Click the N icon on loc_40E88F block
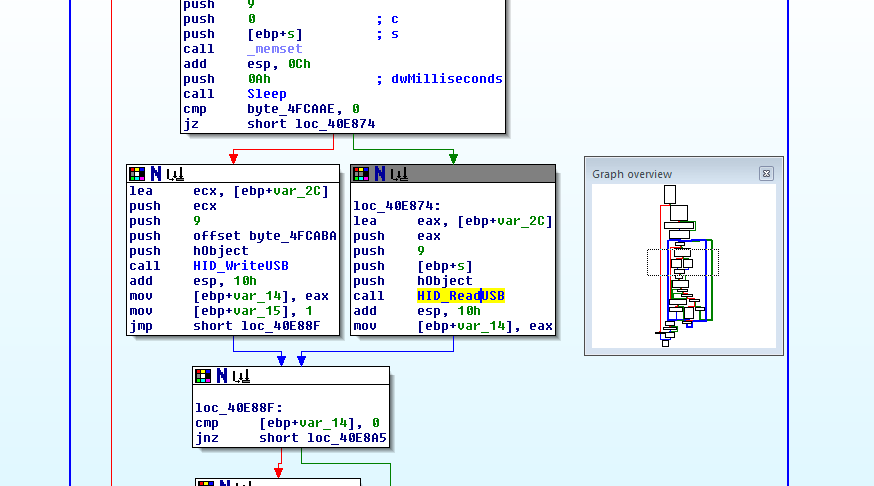Viewport: 874px width, 486px height. click(x=222, y=376)
